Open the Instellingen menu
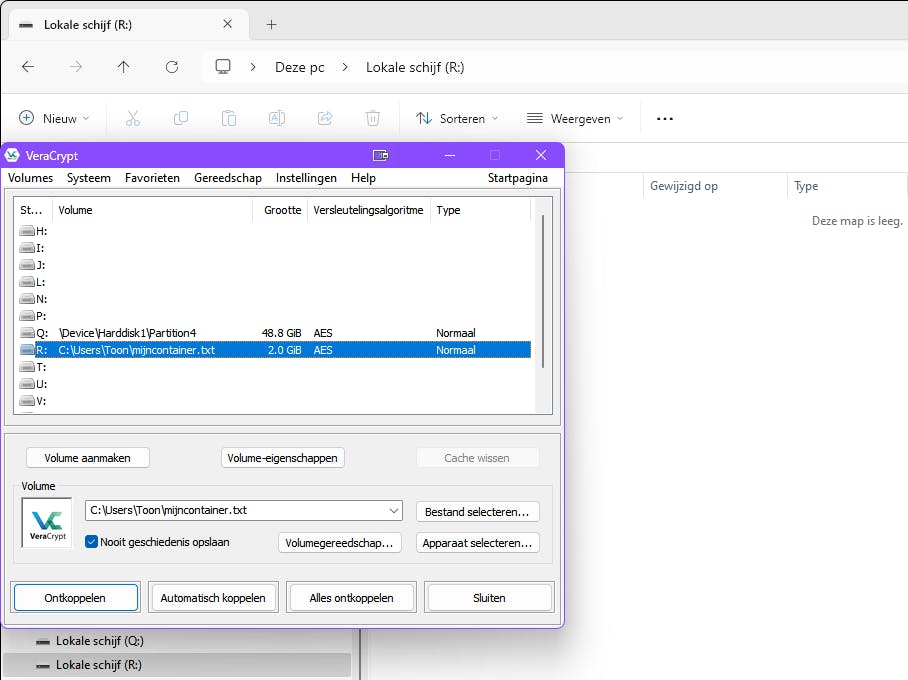Image resolution: width=908 pixels, height=680 pixels. 306,178
